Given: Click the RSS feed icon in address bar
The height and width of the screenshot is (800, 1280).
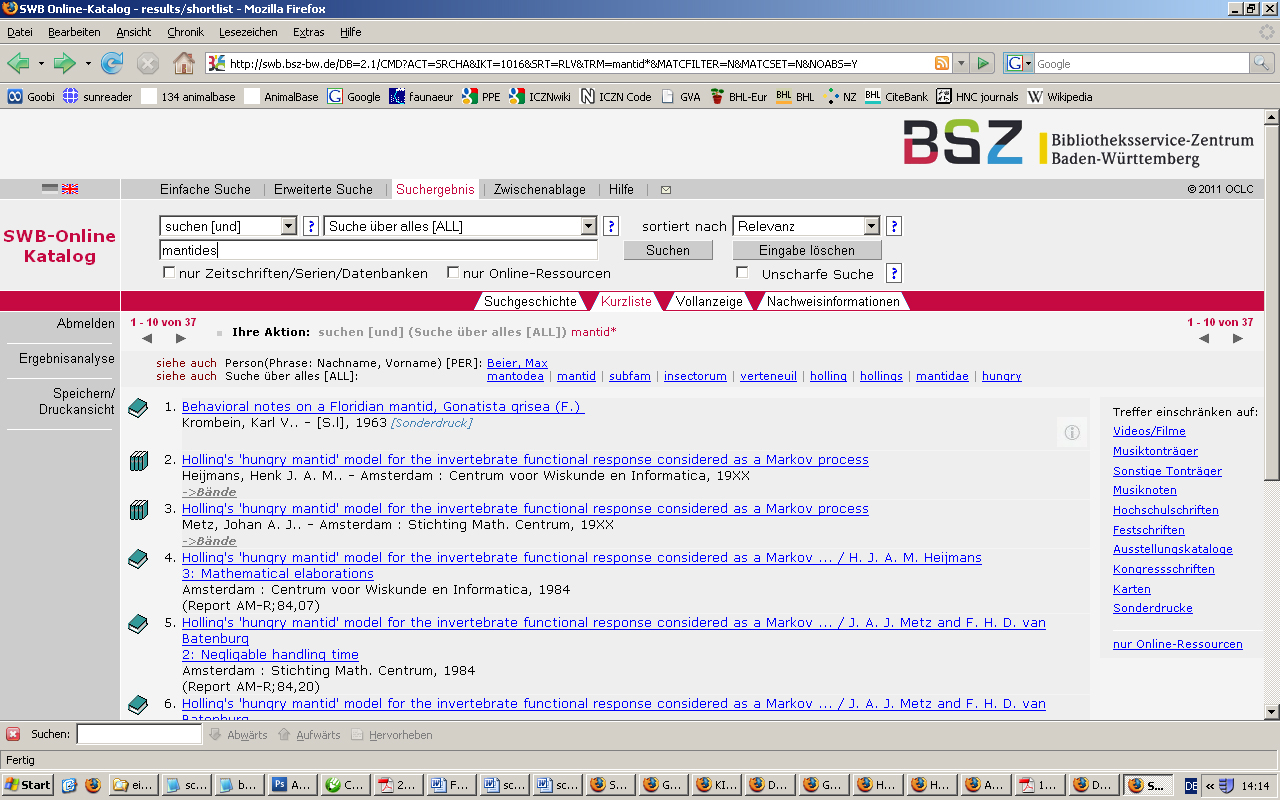Looking at the screenshot, I should pos(941,63).
